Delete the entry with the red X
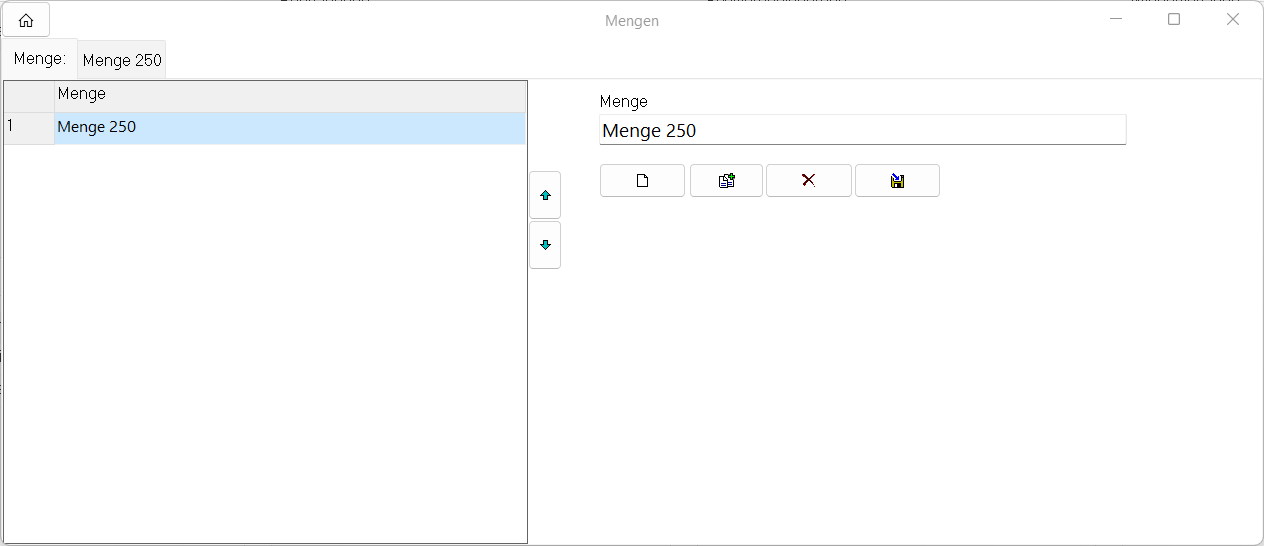The image size is (1264, 546). click(x=808, y=181)
